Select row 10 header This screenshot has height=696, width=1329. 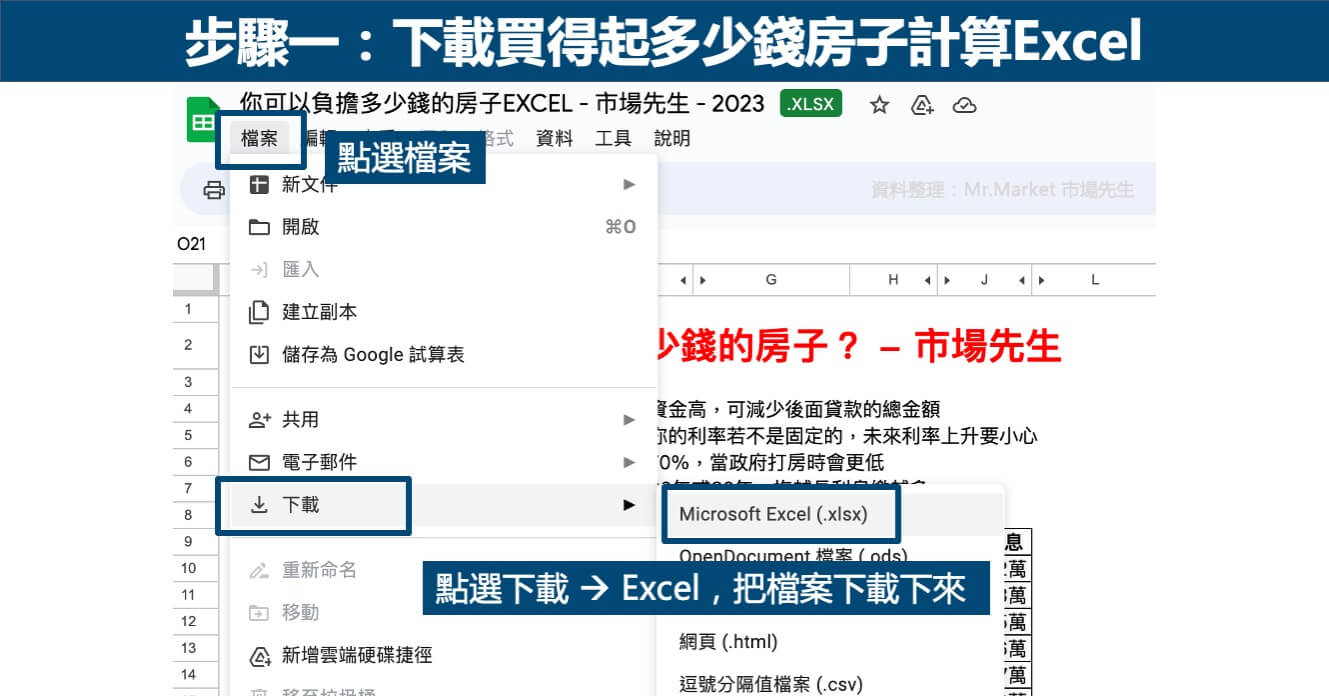[x=188, y=568]
